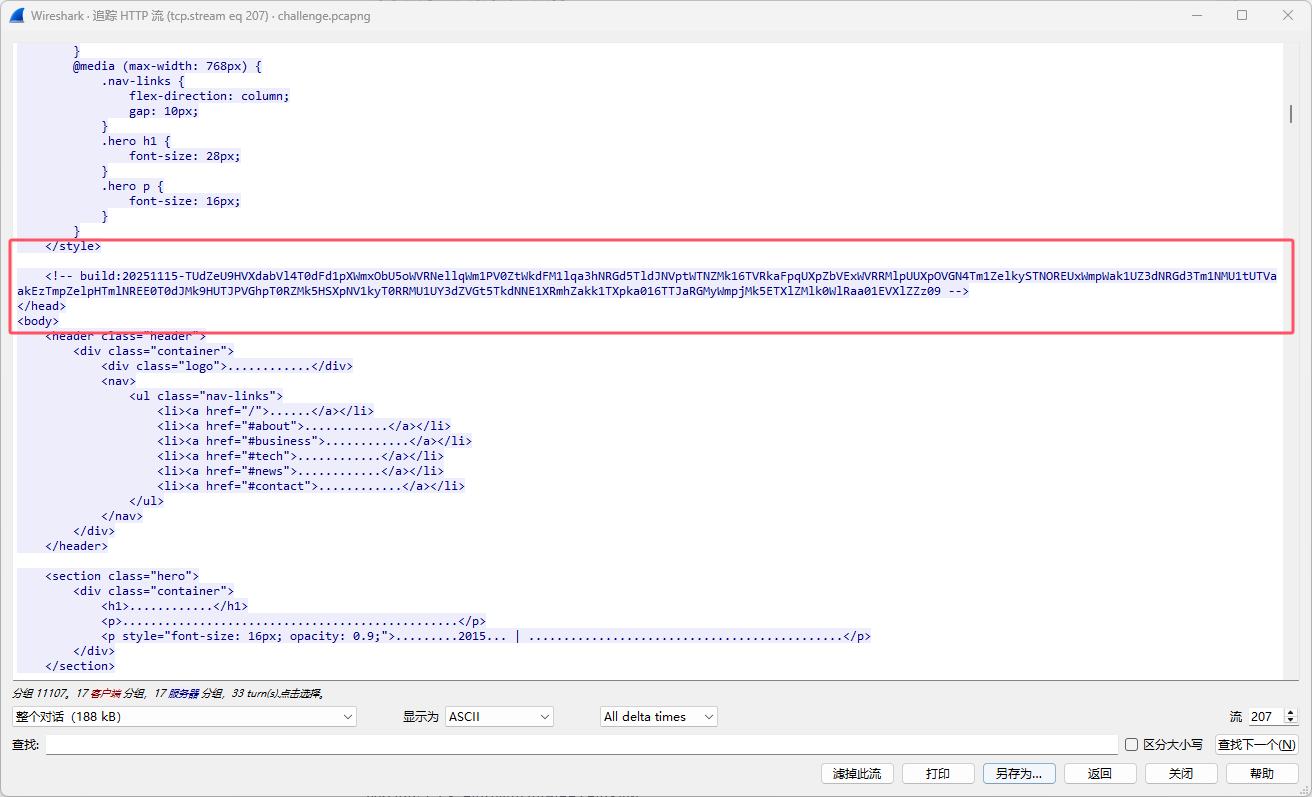Expand the 显示为 ASCII format dropdown
This screenshot has height=797, width=1312.
pos(499,717)
